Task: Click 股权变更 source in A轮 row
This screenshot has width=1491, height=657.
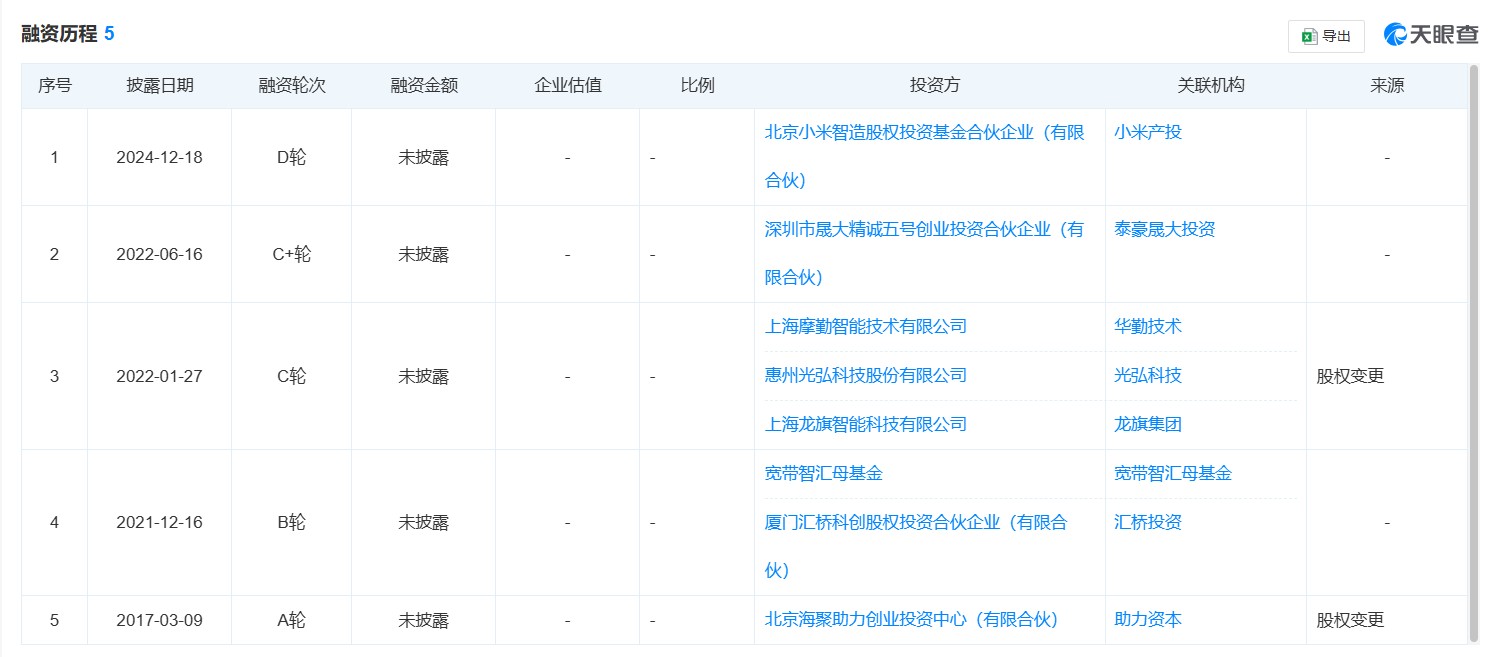Action: point(1350,620)
